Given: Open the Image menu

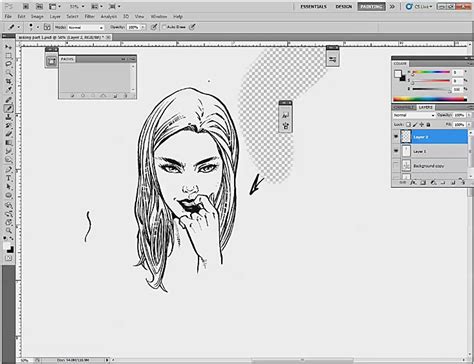Looking at the screenshot, I should click(37, 16).
